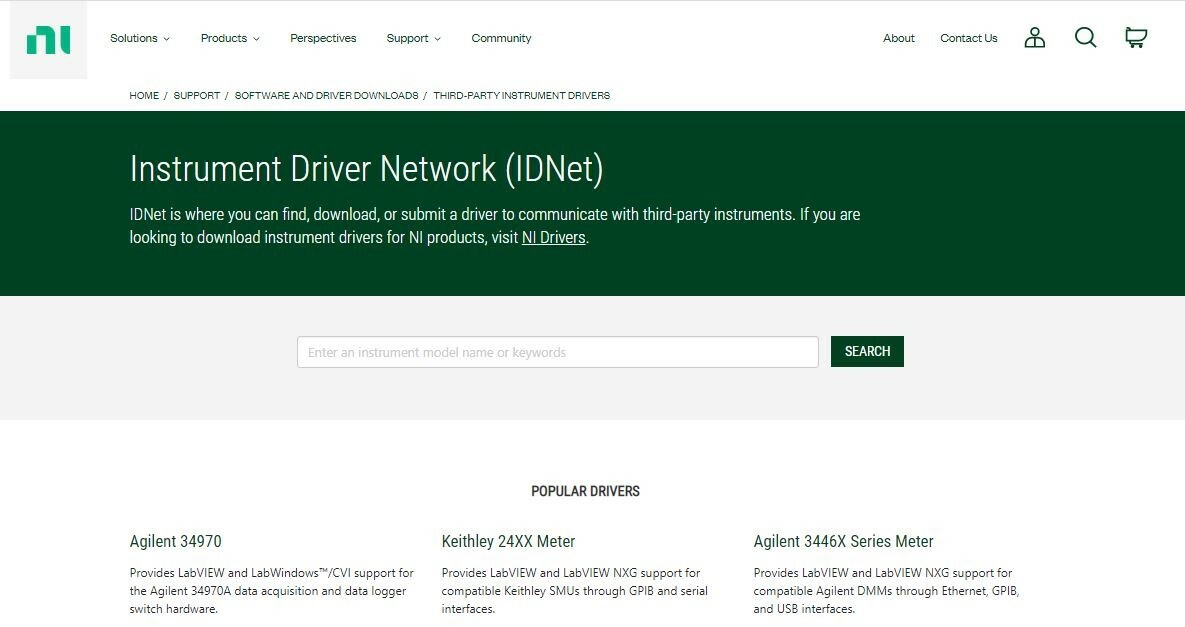Open Software and Driver Downloads breadcrumb
The height and width of the screenshot is (627, 1185).
coord(326,95)
